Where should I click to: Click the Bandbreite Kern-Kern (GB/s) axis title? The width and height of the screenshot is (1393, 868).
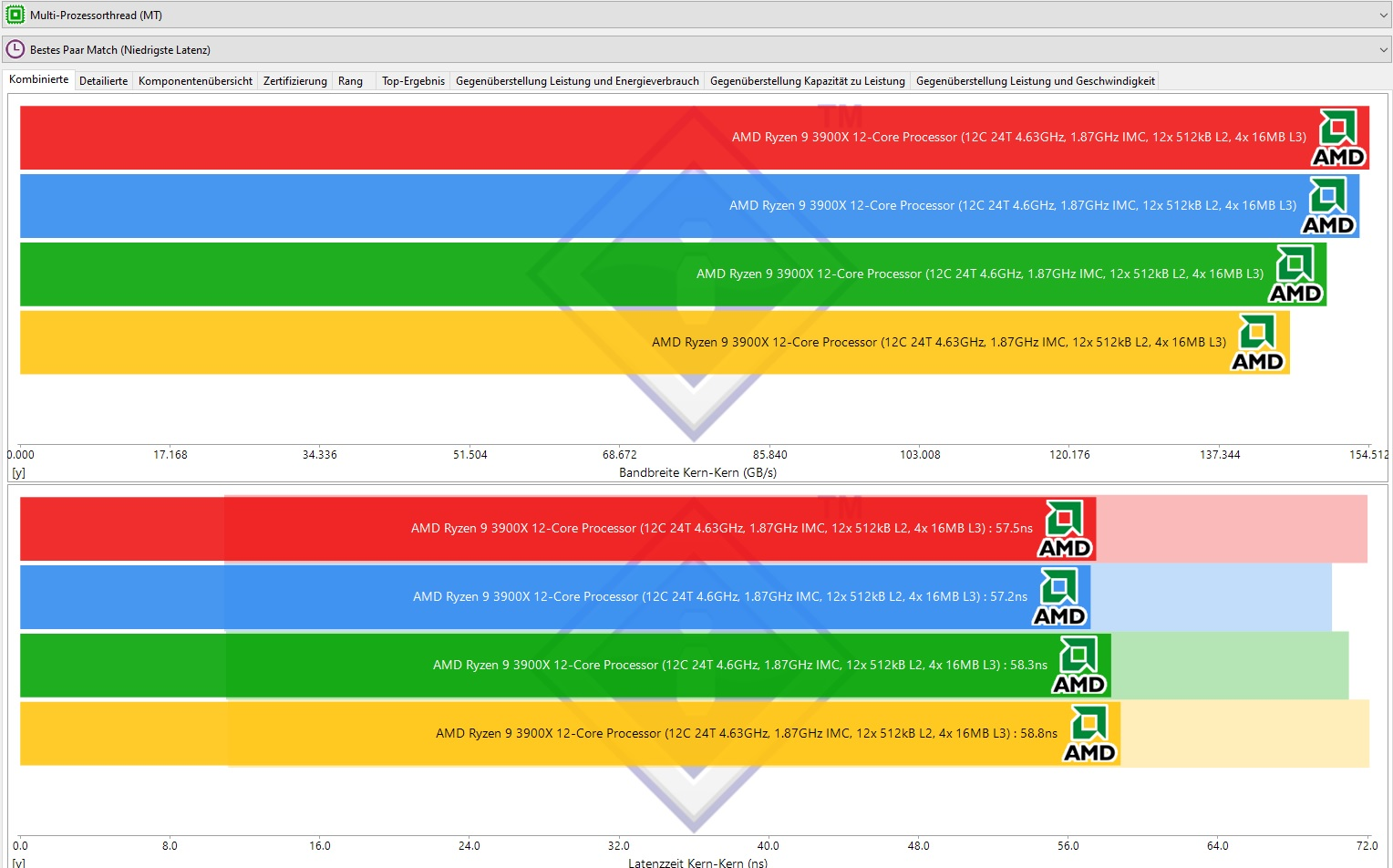coord(697,472)
